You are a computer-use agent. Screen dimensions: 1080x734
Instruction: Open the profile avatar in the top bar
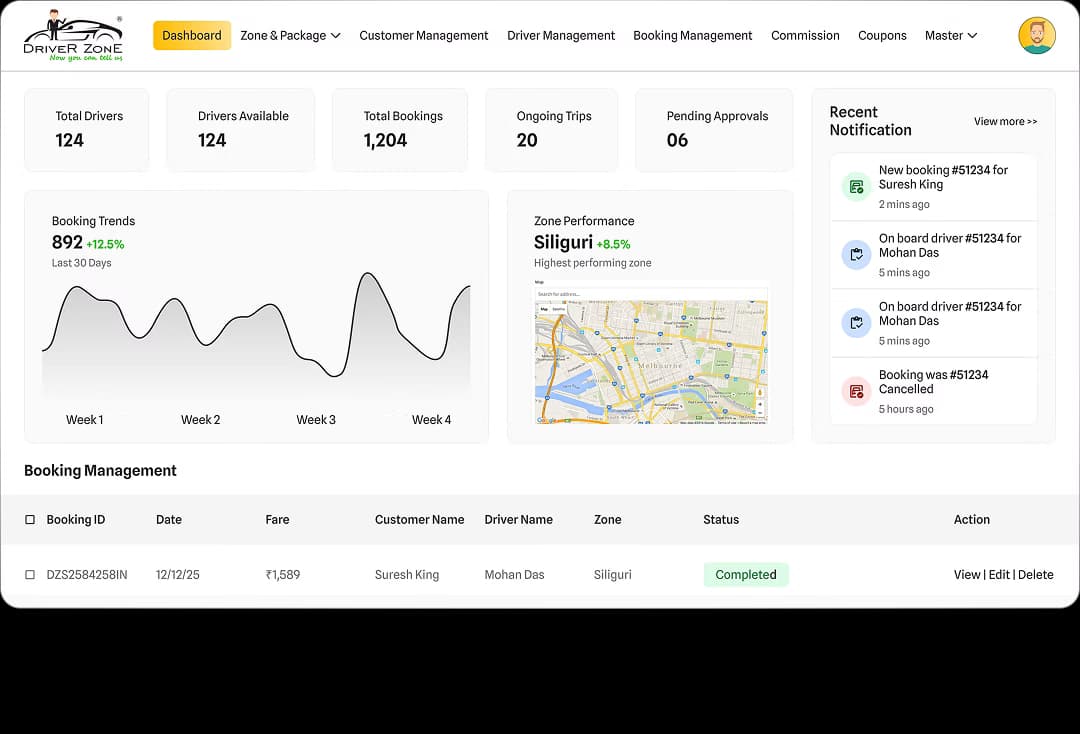coord(1037,34)
